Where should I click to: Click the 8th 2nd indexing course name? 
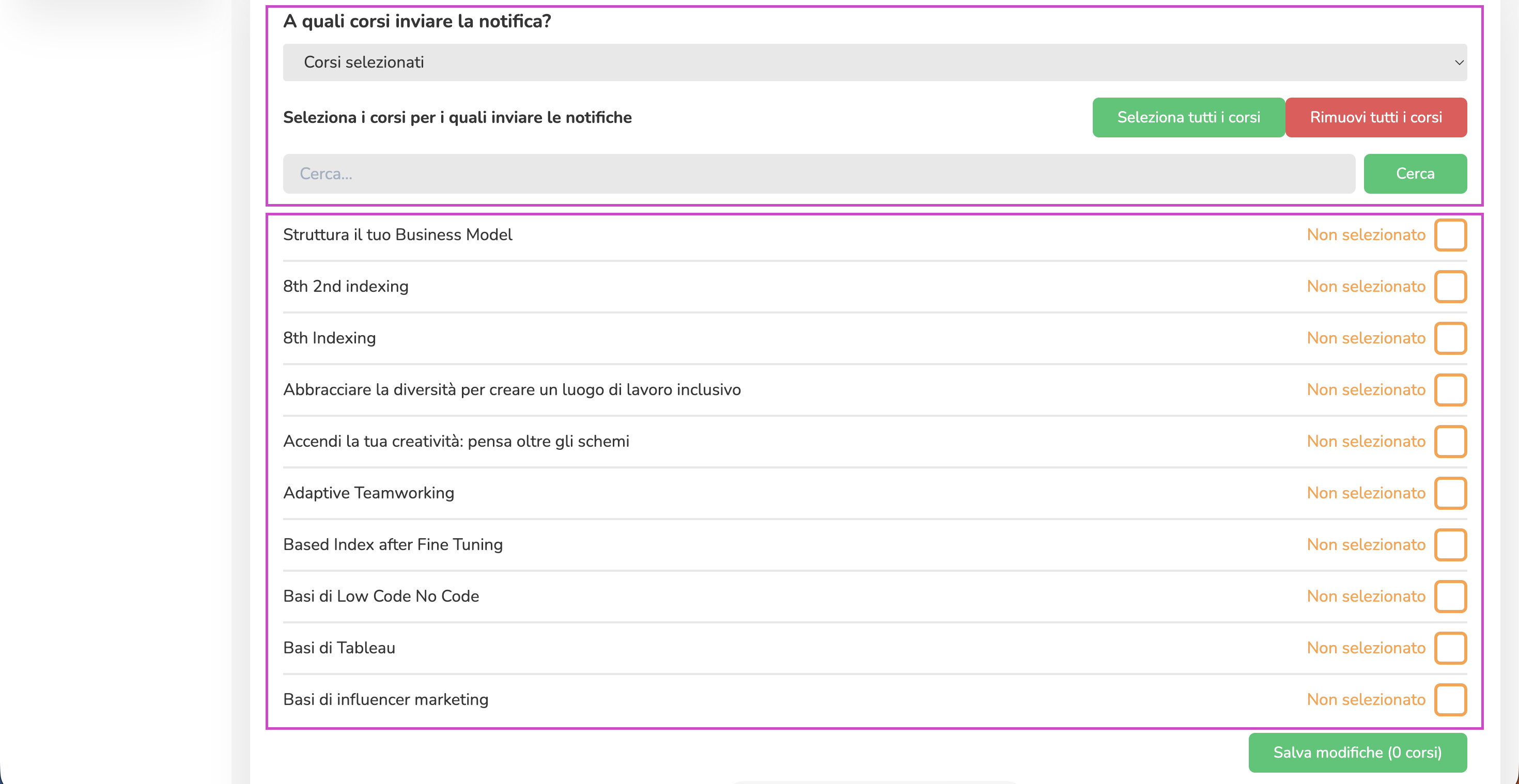pyautogui.click(x=346, y=287)
